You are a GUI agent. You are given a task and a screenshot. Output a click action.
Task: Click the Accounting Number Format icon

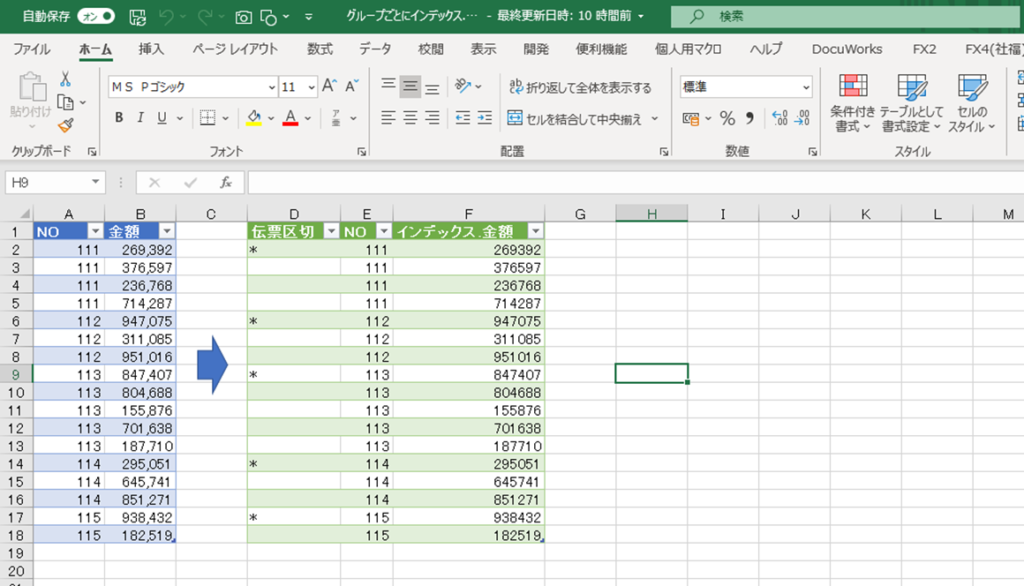690,118
